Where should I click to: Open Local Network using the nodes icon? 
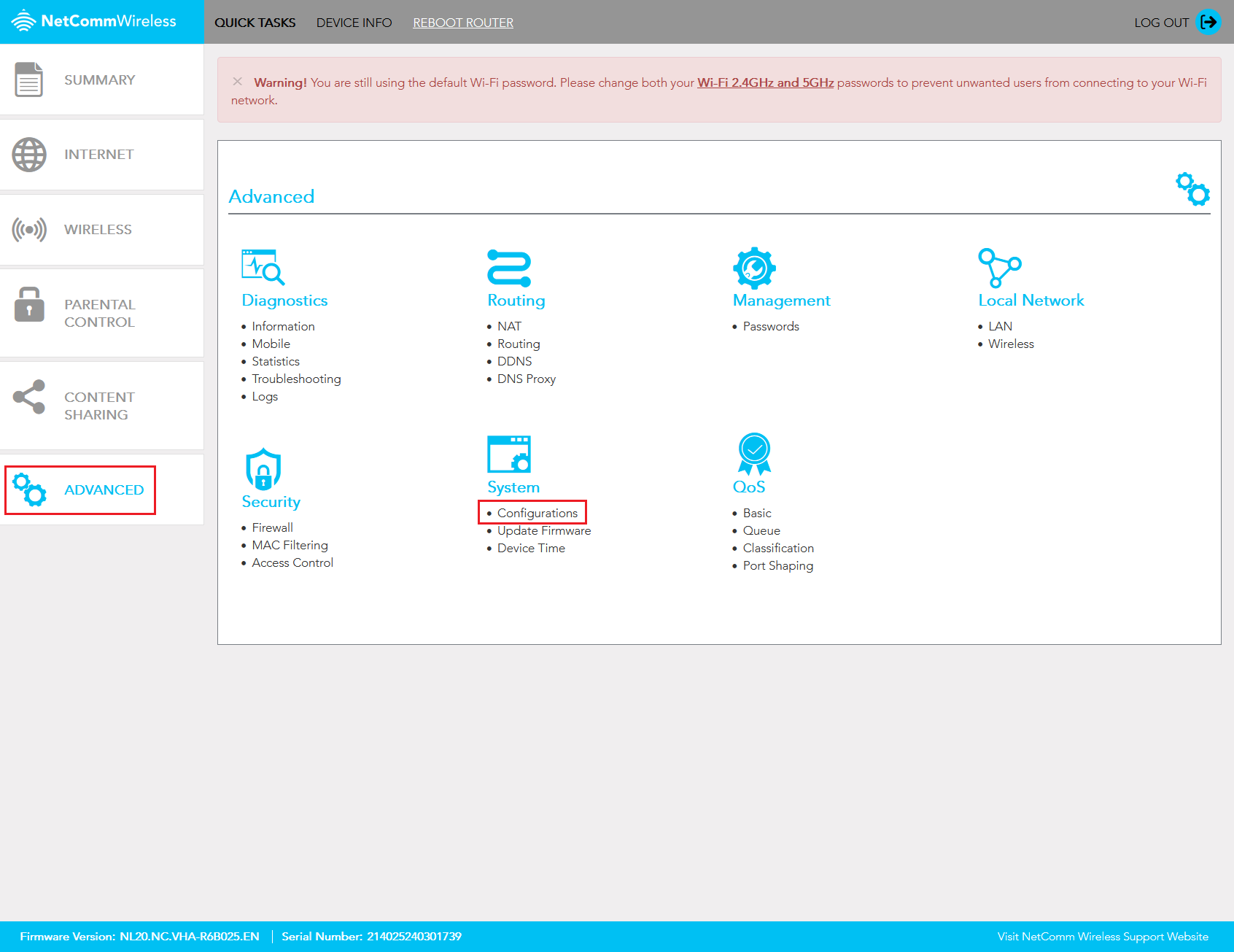pyautogui.click(x=1000, y=268)
